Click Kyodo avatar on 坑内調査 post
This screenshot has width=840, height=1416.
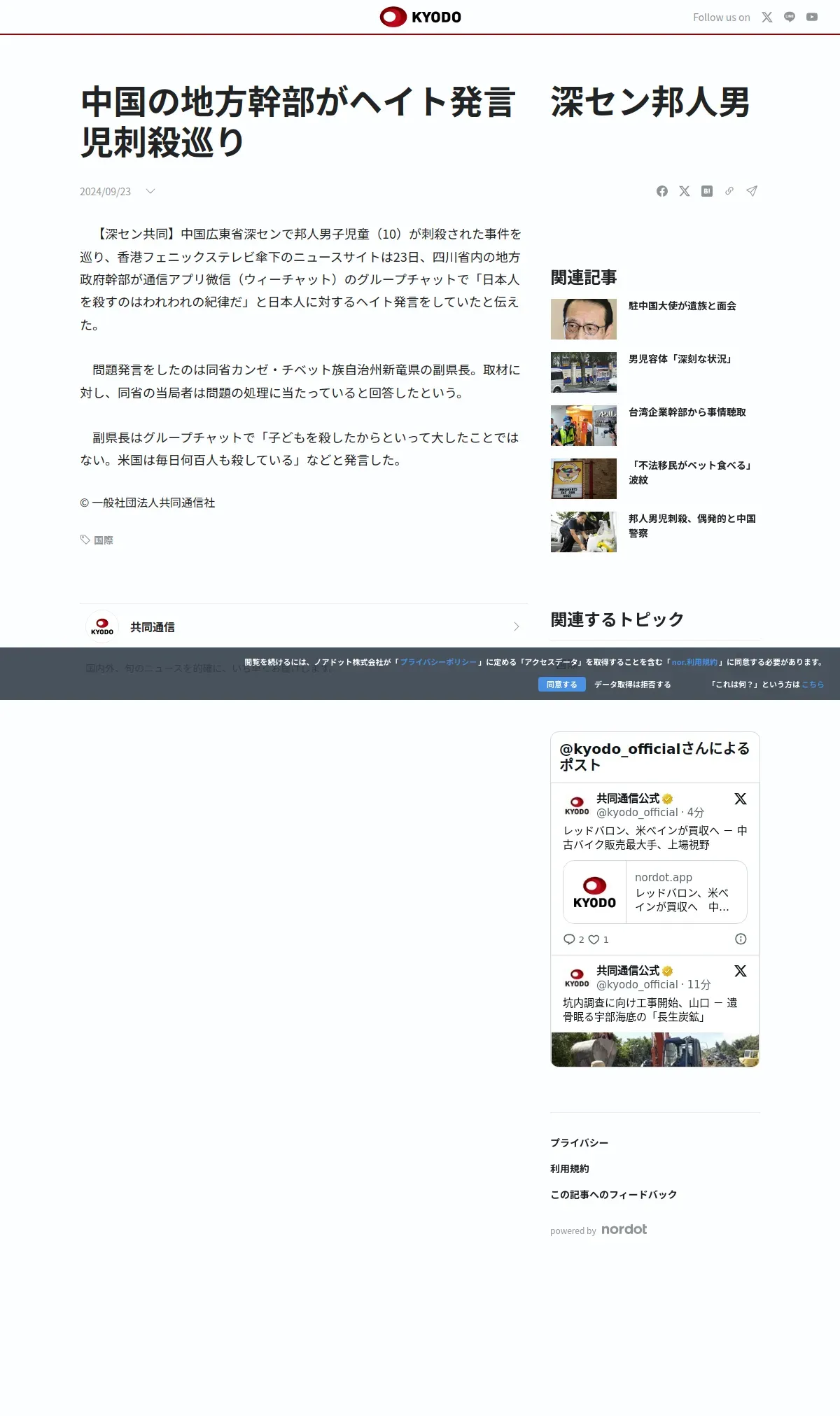tap(577, 977)
